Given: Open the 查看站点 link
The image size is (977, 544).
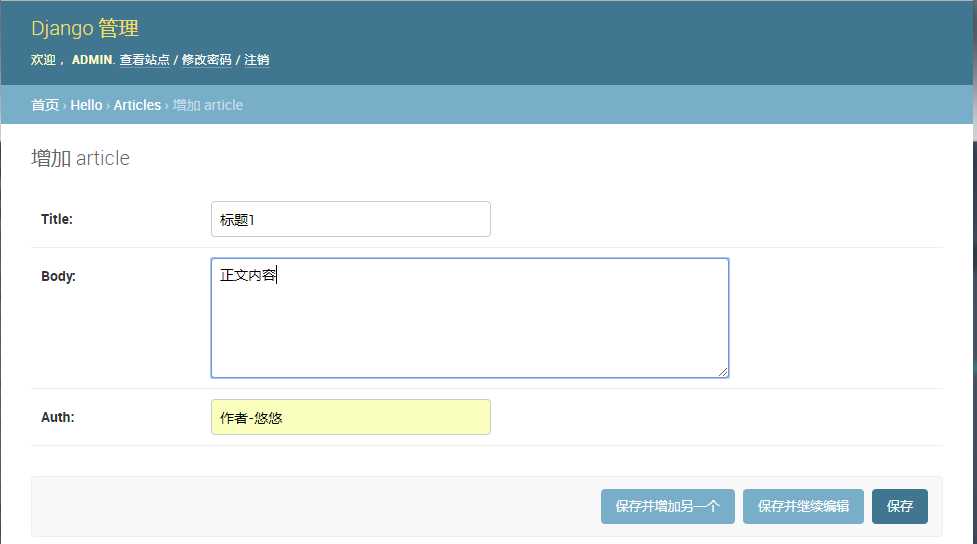Looking at the screenshot, I should coord(144,60).
